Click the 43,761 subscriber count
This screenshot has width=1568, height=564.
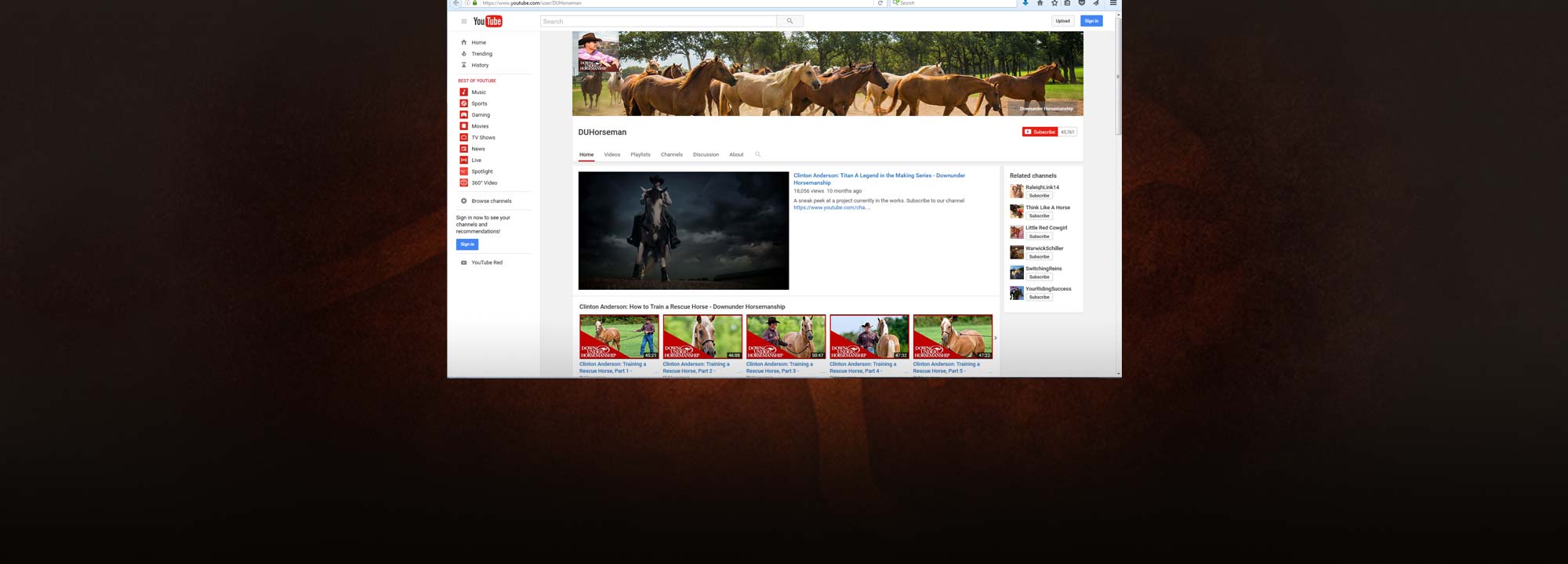point(1068,132)
